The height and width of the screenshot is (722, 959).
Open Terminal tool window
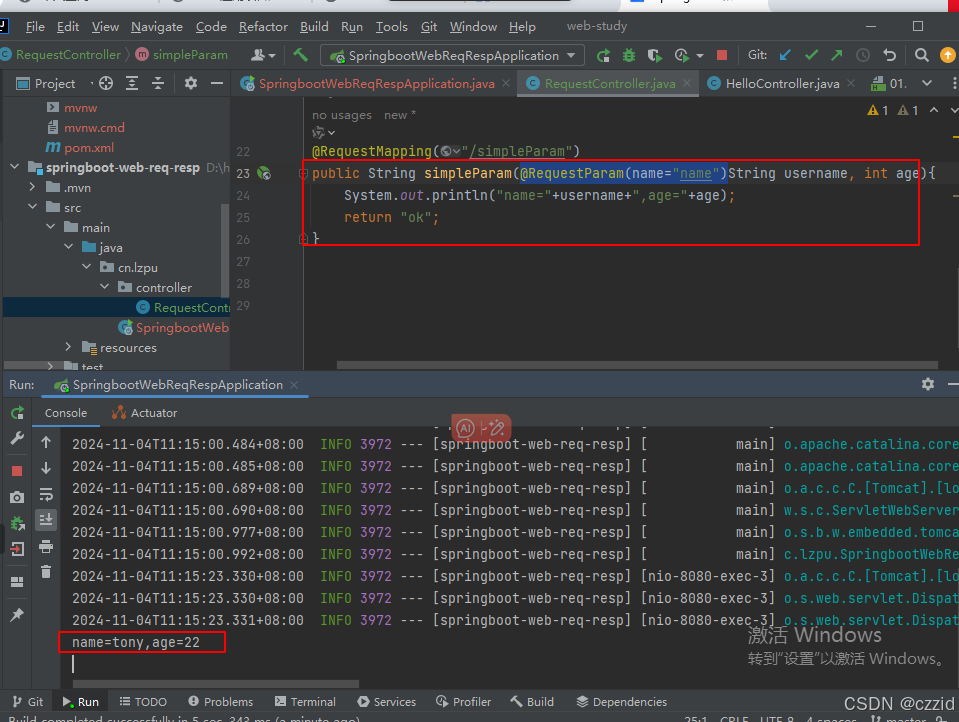pos(305,702)
